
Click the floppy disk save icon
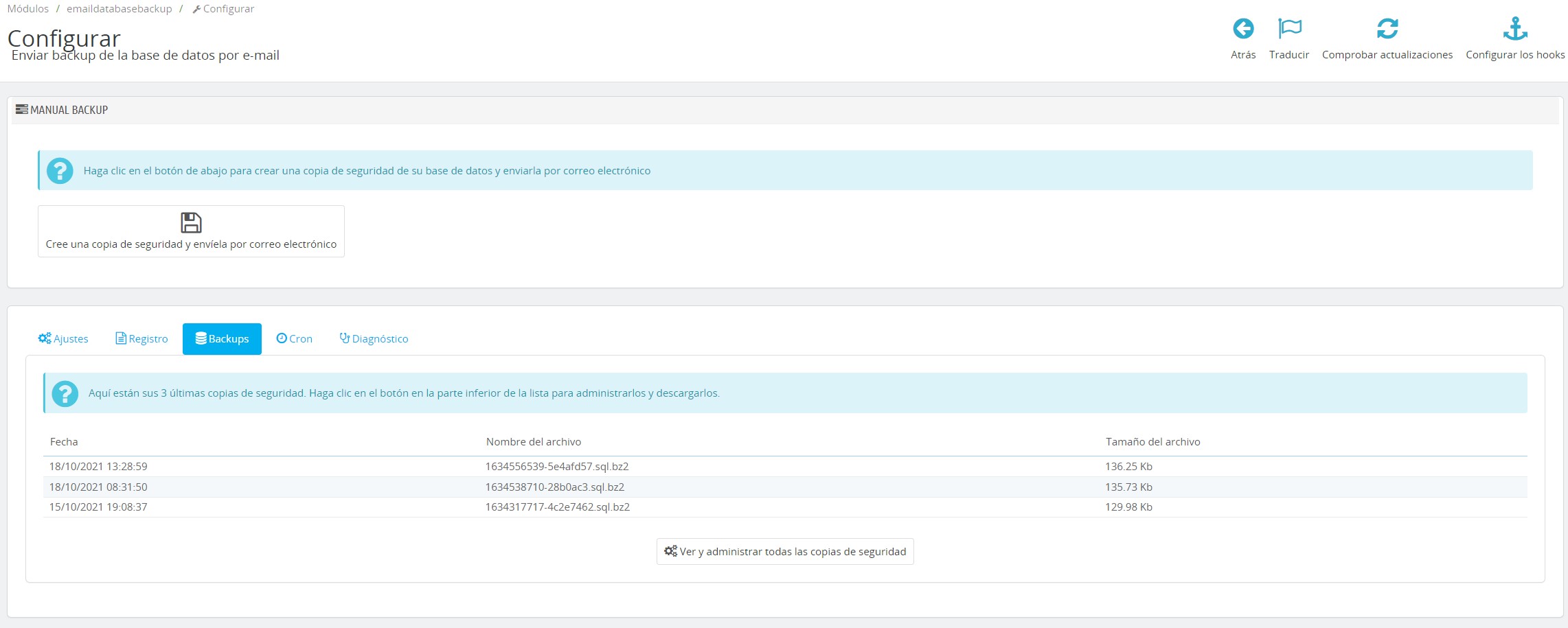click(x=191, y=222)
